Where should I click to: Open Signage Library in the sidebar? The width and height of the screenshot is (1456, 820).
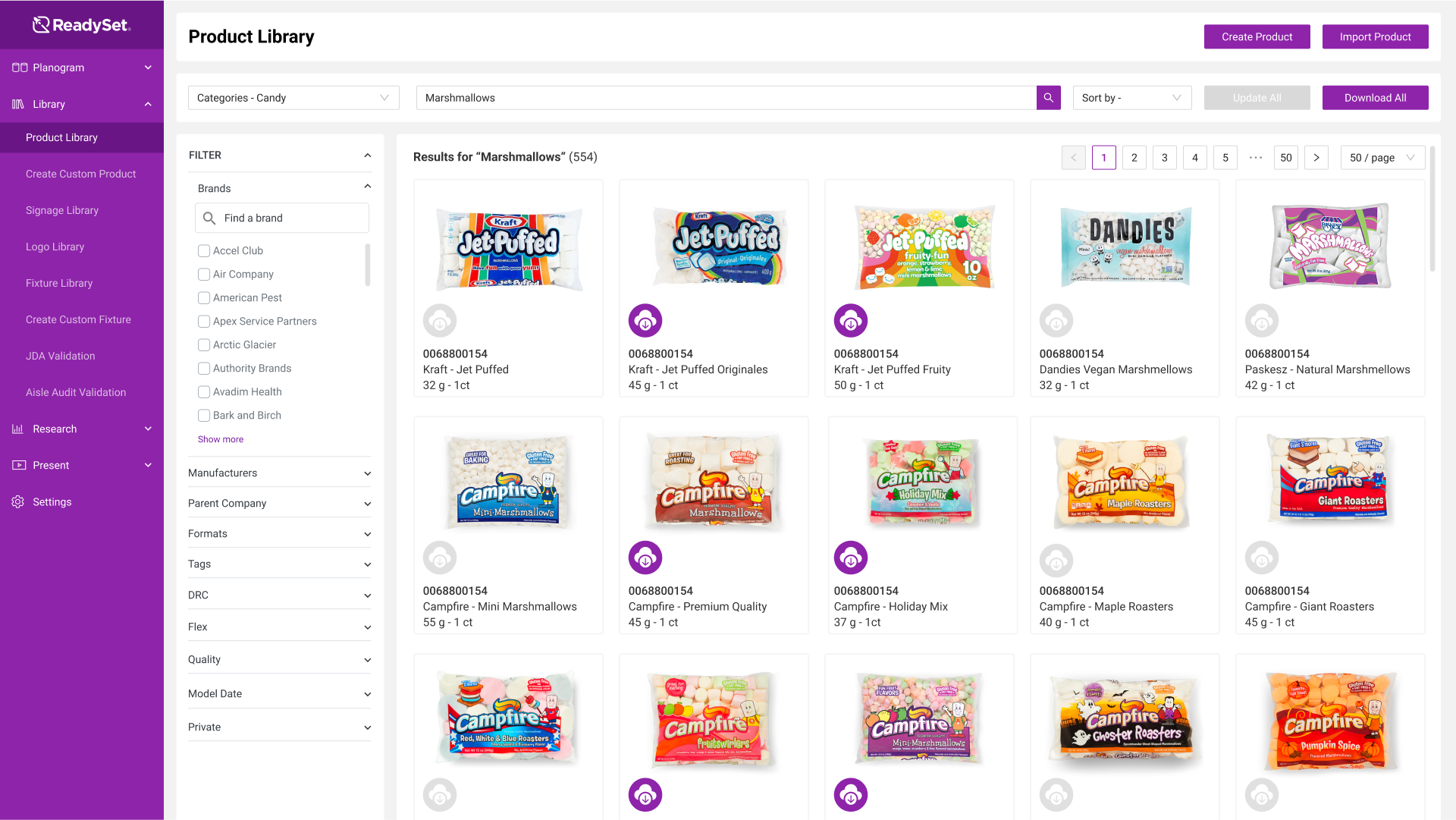pos(62,210)
